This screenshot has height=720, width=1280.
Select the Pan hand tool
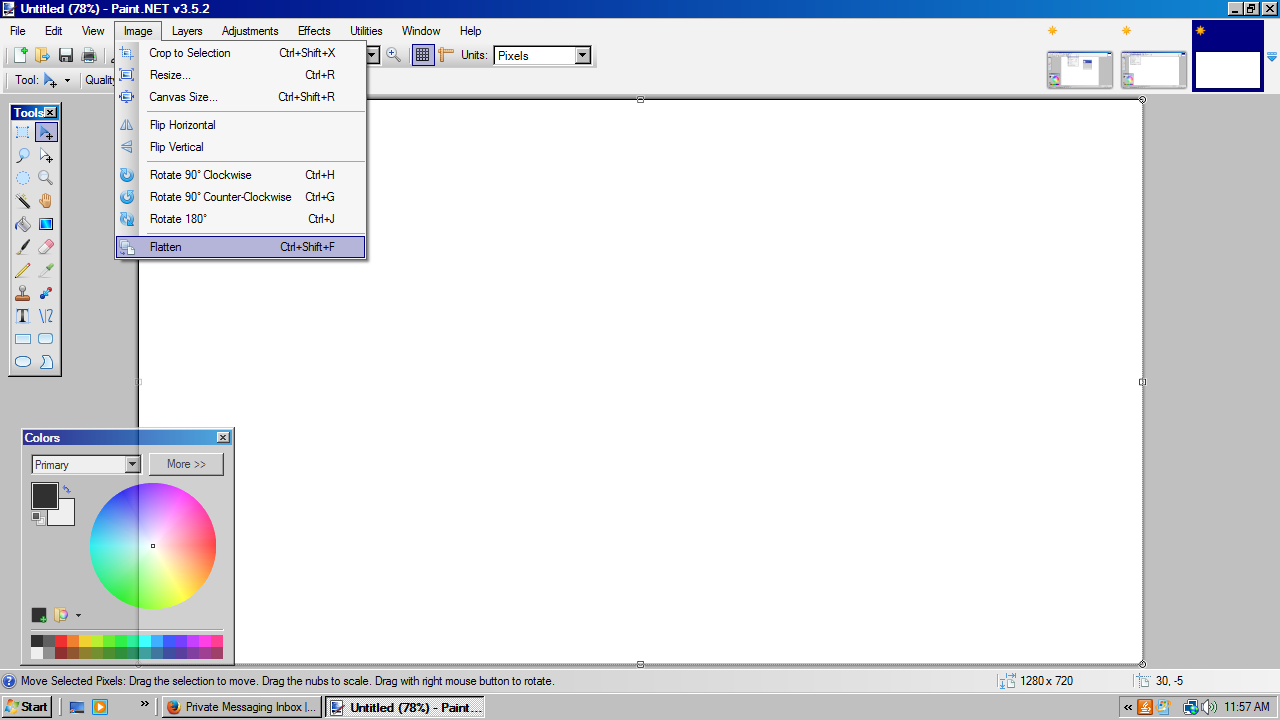pyautogui.click(x=46, y=201)
